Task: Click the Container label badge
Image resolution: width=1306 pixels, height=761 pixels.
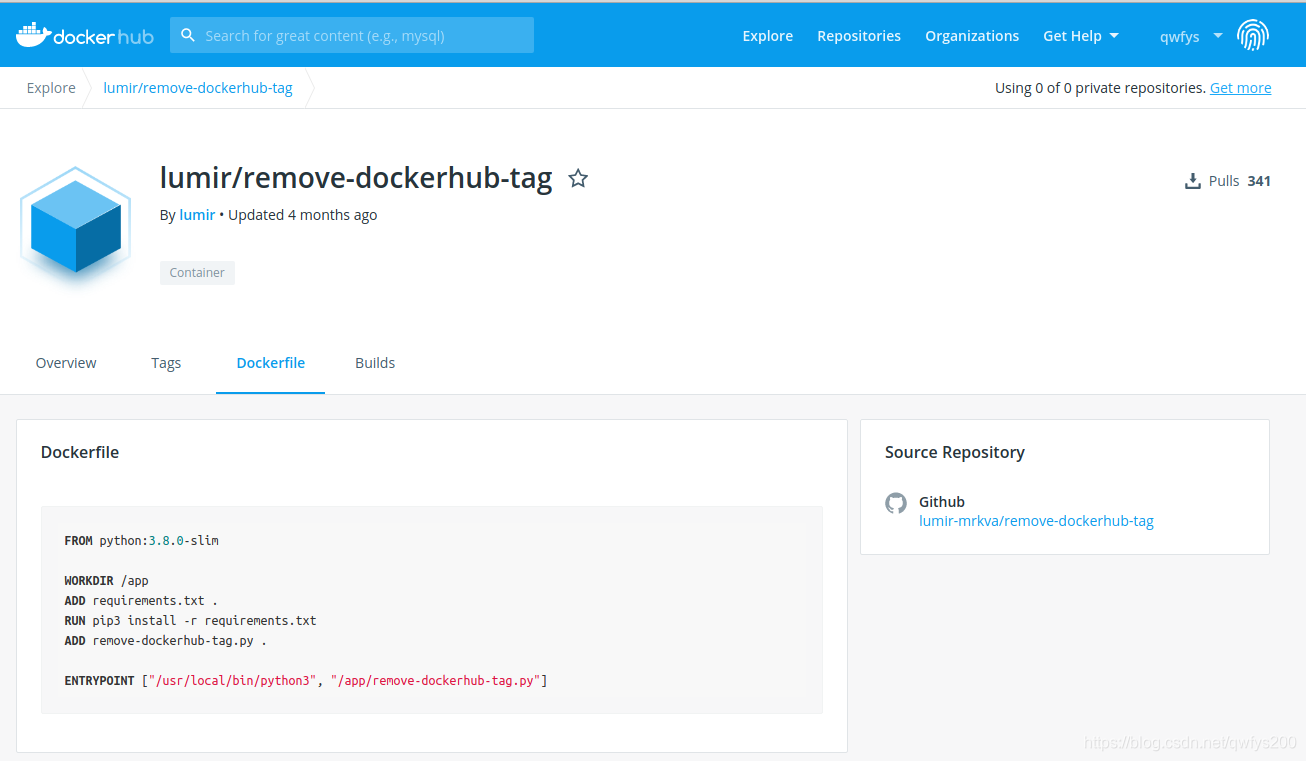Action: click(x=197, y=273)
